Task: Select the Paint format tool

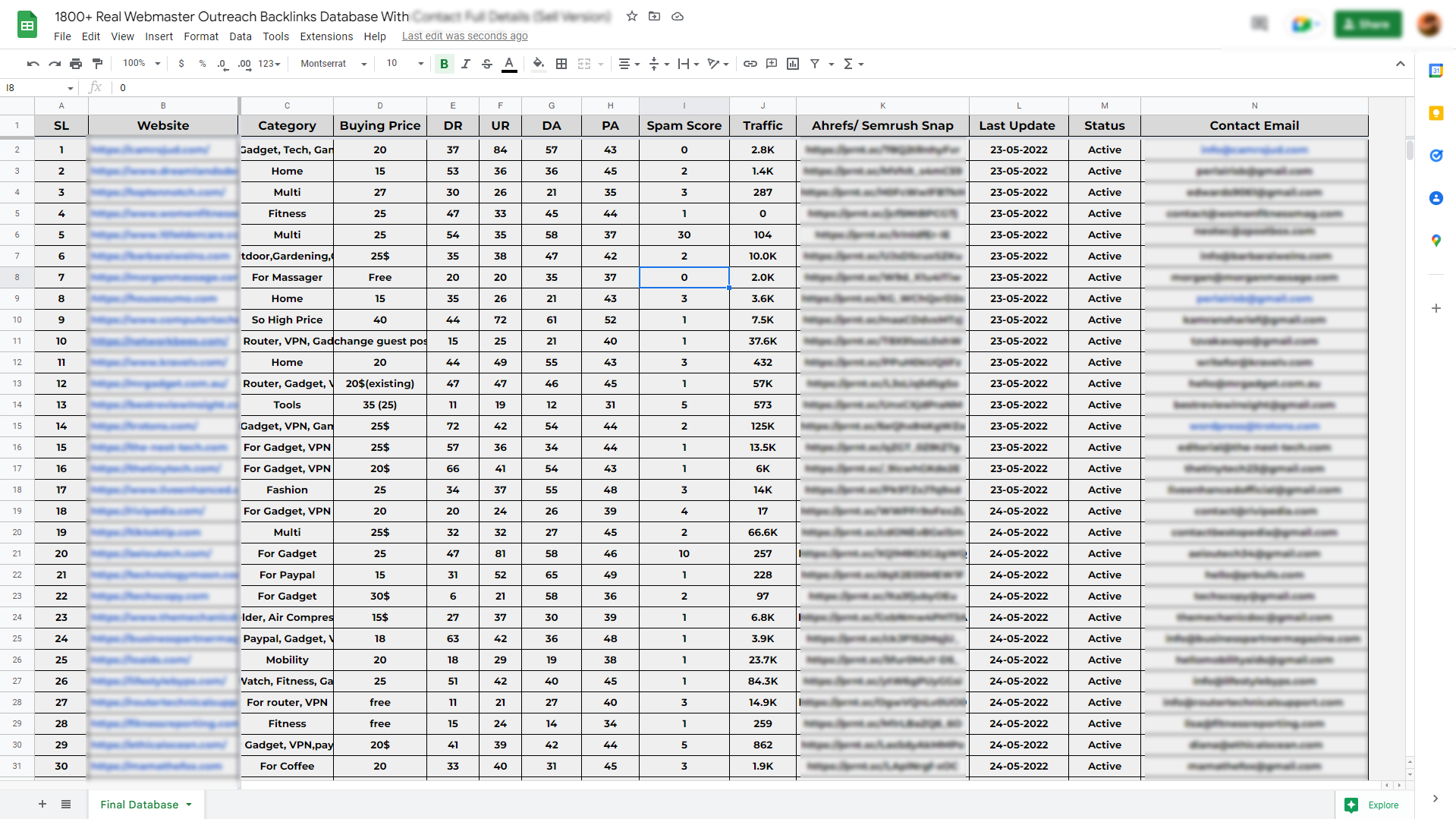Action: pos(97,64)
